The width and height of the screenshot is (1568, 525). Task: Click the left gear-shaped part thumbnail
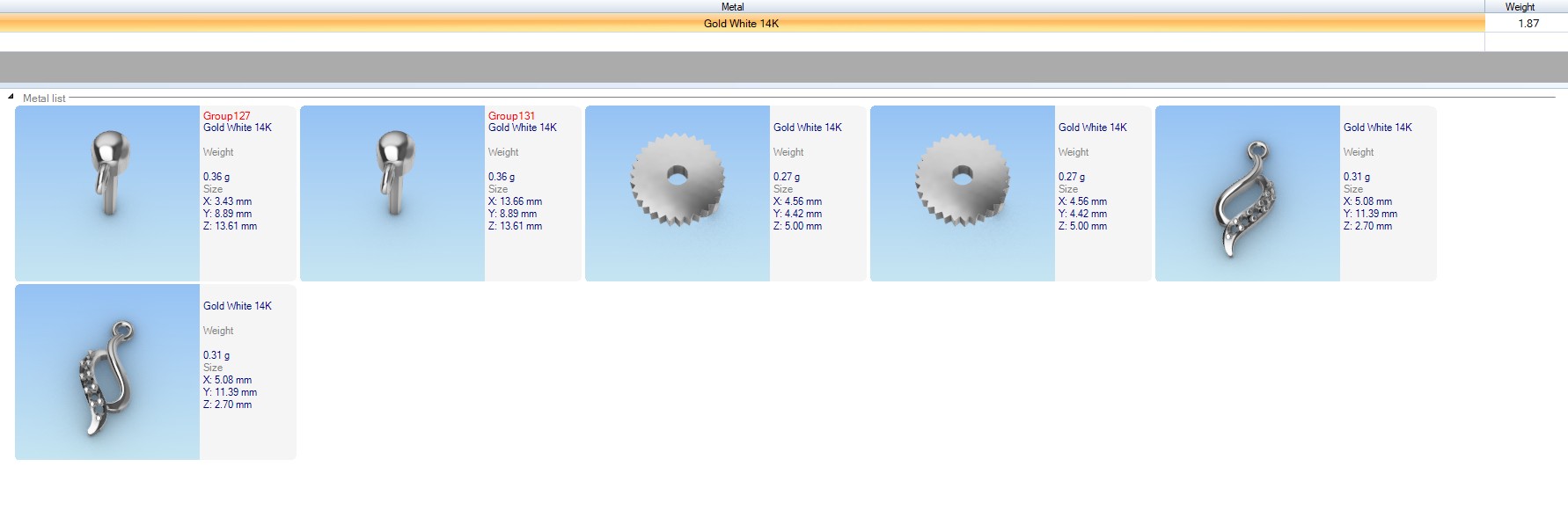678,193
